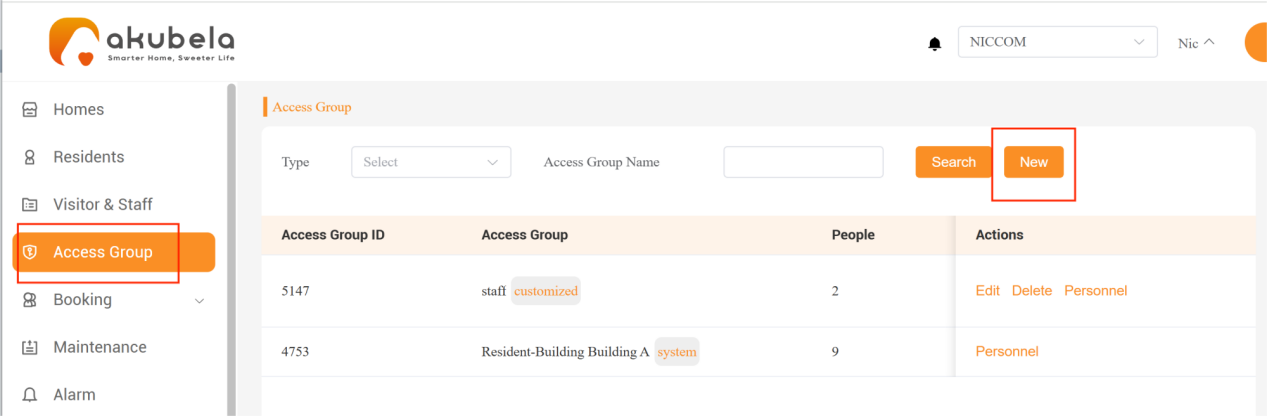Go to Residents page

(x=88, y=157)
